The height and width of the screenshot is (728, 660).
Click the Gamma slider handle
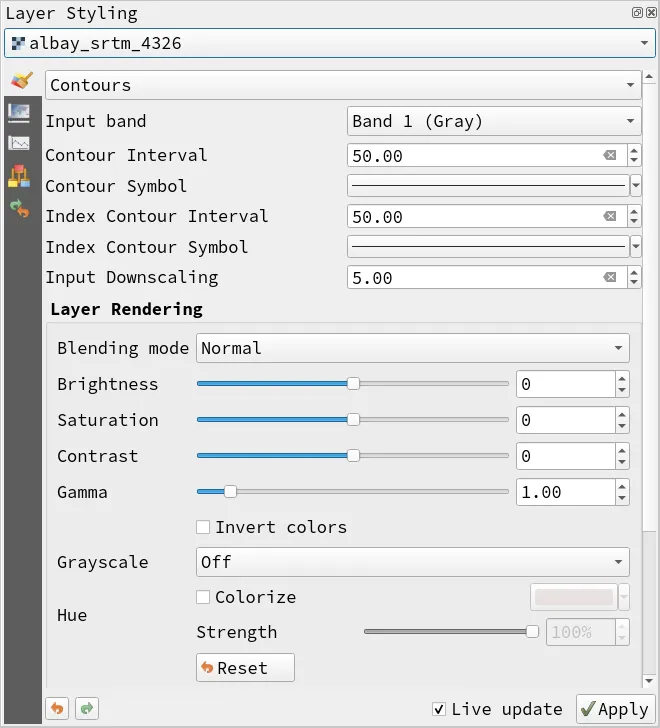point(230,491)
